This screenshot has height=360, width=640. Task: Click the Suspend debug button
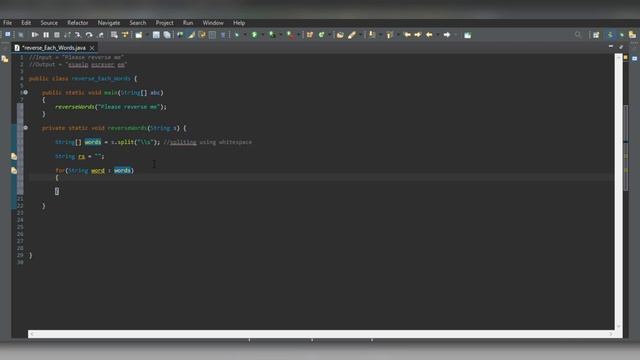point(46,35)
